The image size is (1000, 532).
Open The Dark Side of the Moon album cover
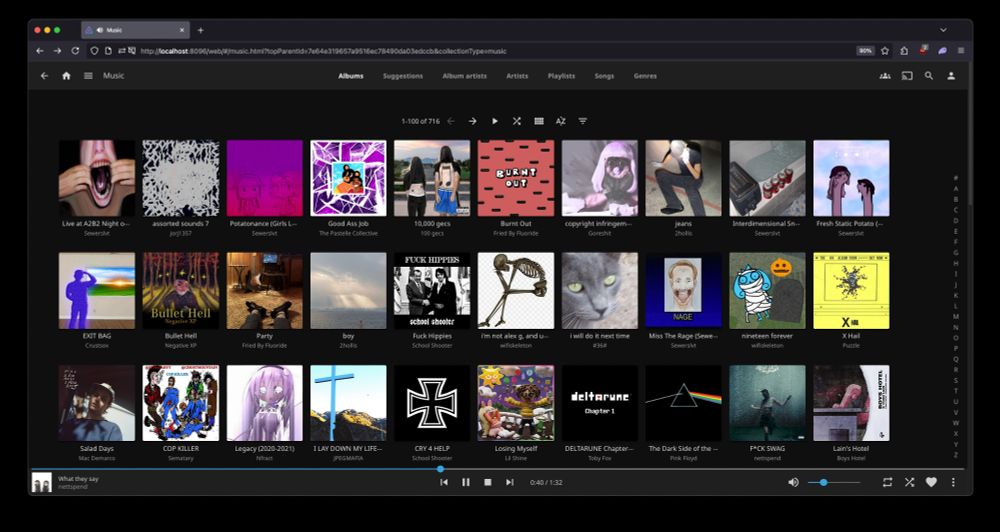683,403
